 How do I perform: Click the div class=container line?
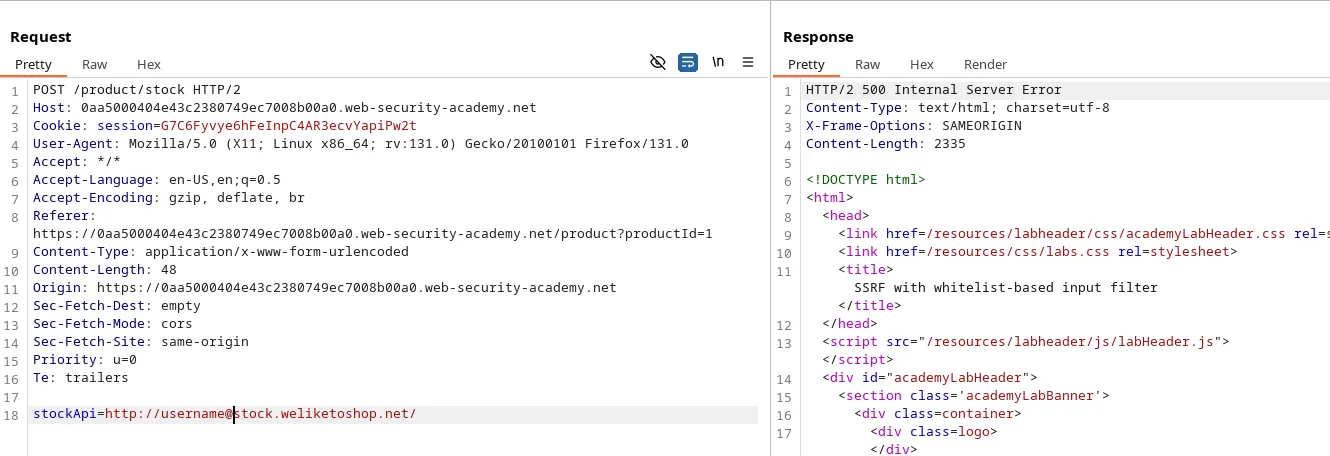click(938, 414)
